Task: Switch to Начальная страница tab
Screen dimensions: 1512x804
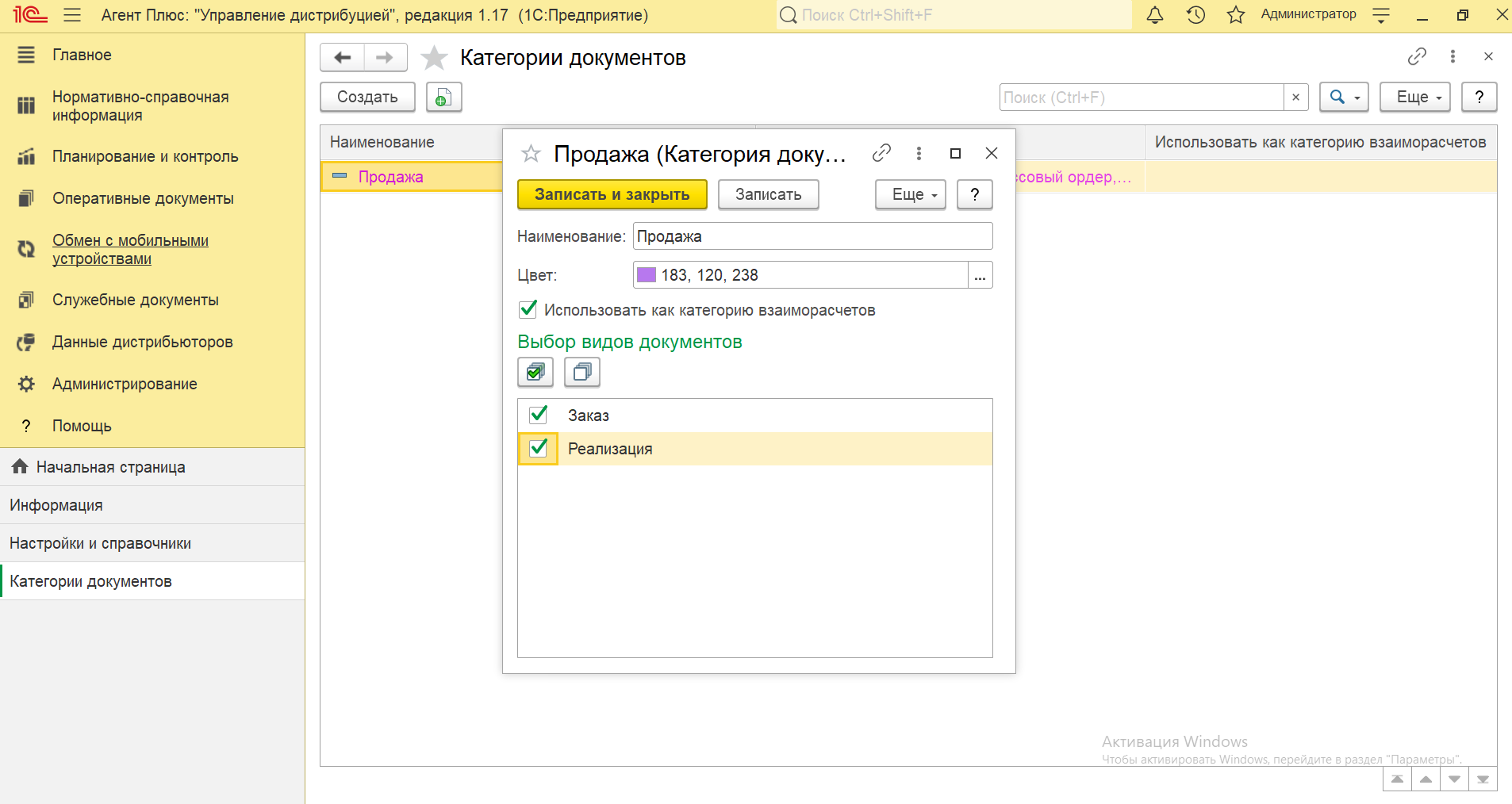Action: 110,467
